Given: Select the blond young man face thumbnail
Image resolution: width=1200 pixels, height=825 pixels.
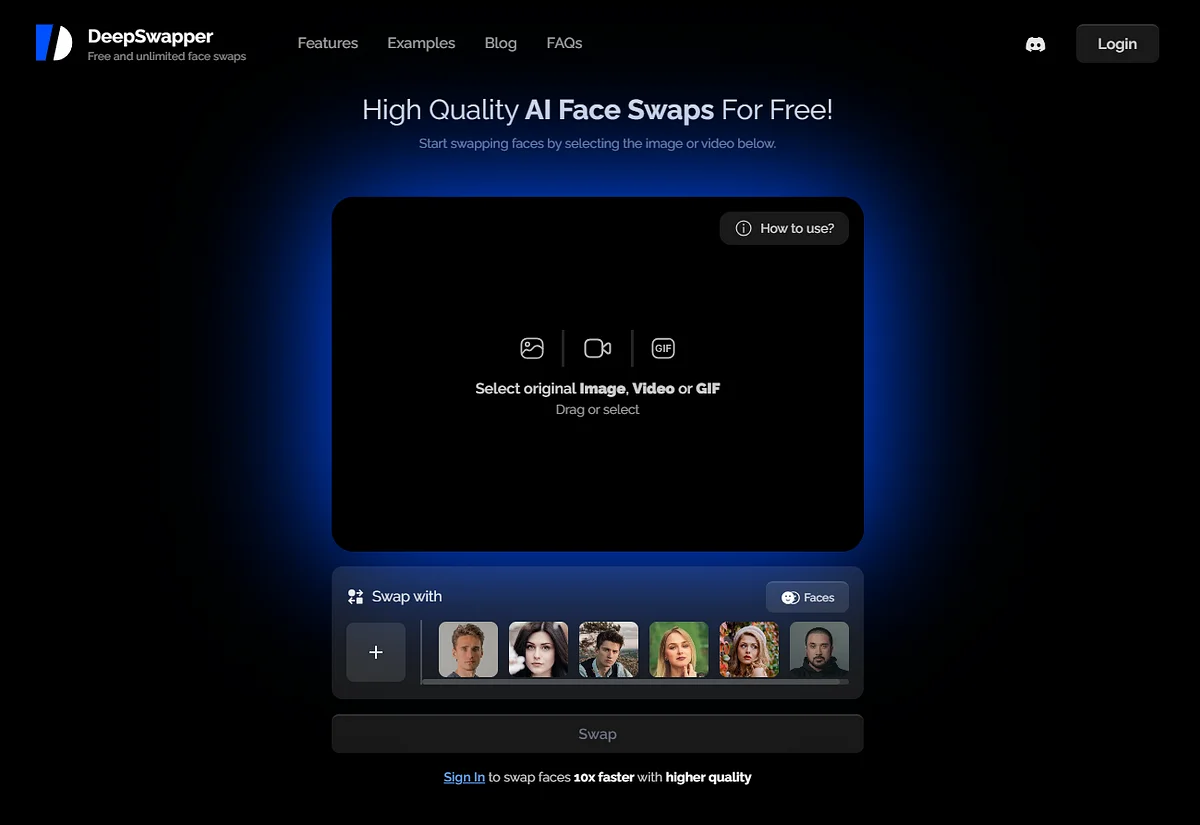Looking at the screenshot, I should (468, 650).
